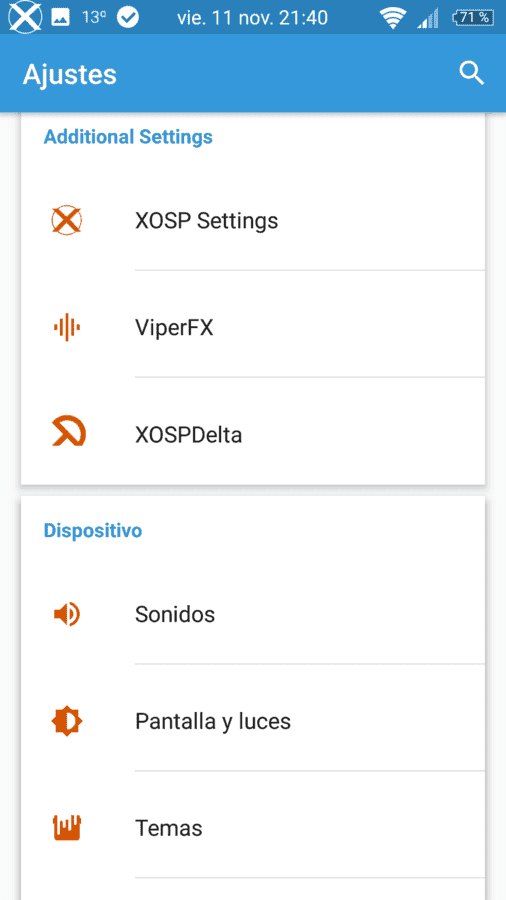This screenshot has width=506, height=900.
Task: Tap the XOSP logo in status bar
Action: [x=25, y=17]
